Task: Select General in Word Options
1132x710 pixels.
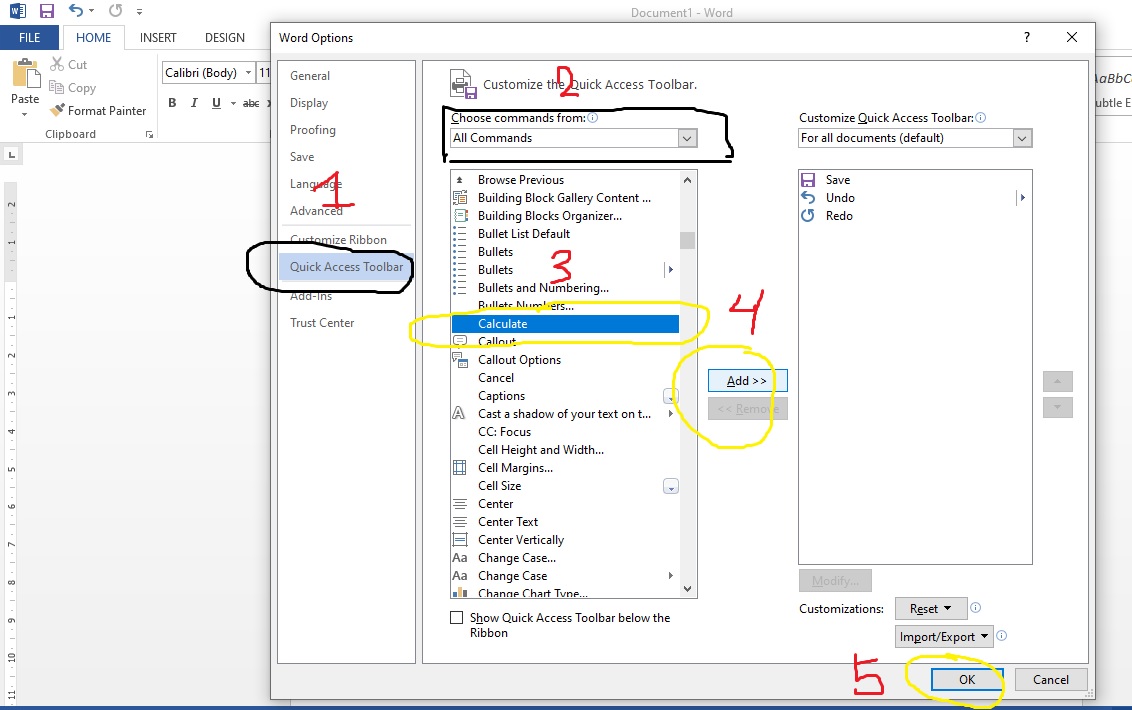Action: pos(310,76)
